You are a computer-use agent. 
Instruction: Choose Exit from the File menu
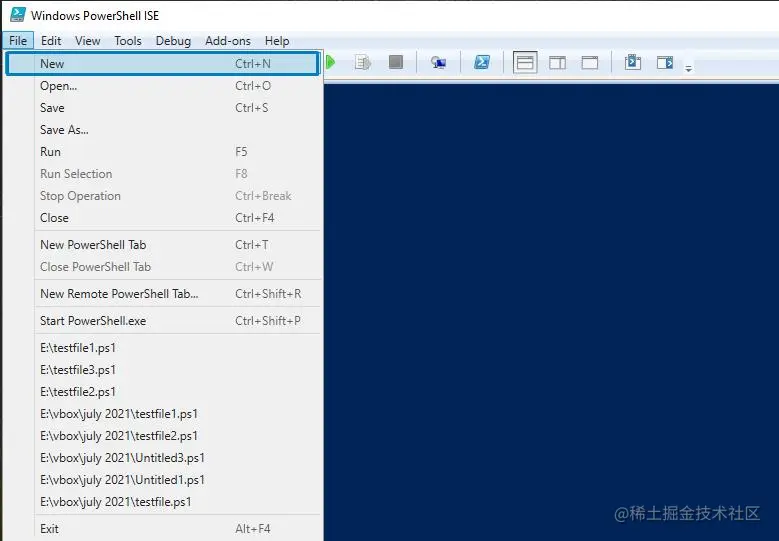pos(162,529)
